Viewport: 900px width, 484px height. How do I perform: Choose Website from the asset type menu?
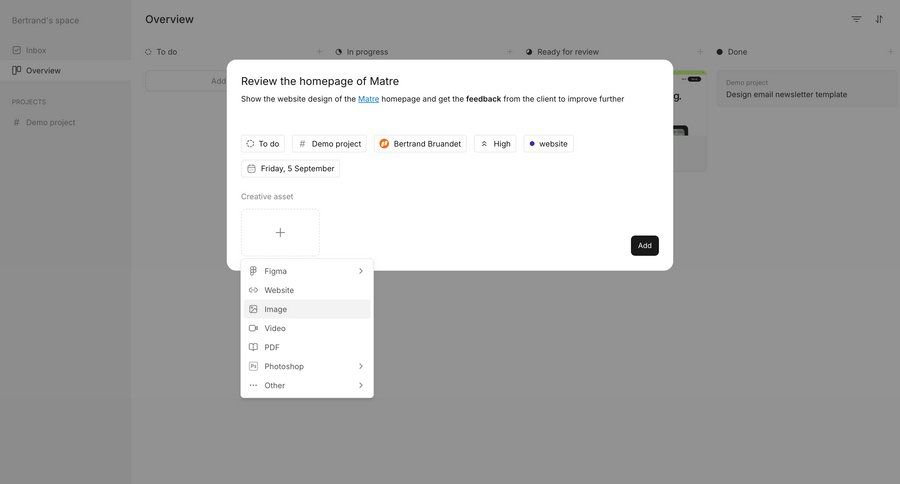279,290
